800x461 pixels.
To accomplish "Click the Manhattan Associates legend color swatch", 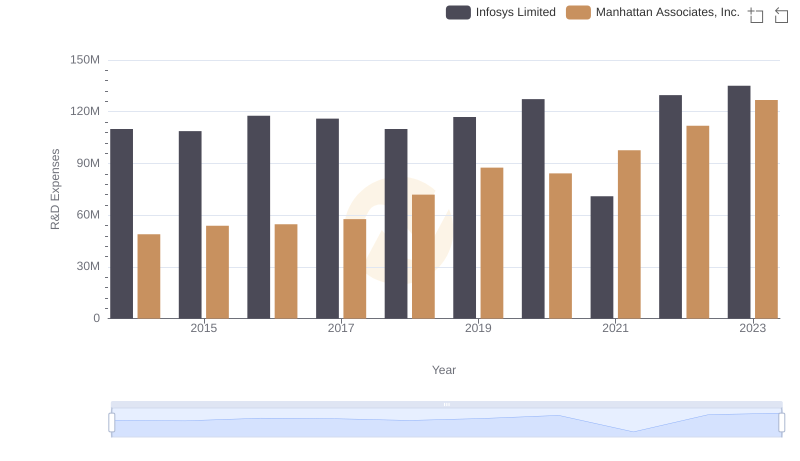I will pos(578,12).
